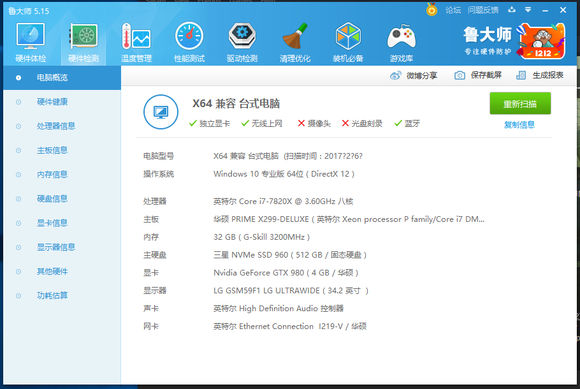
Task: Click the Core i7-7820X processor value
Action: 283,202
